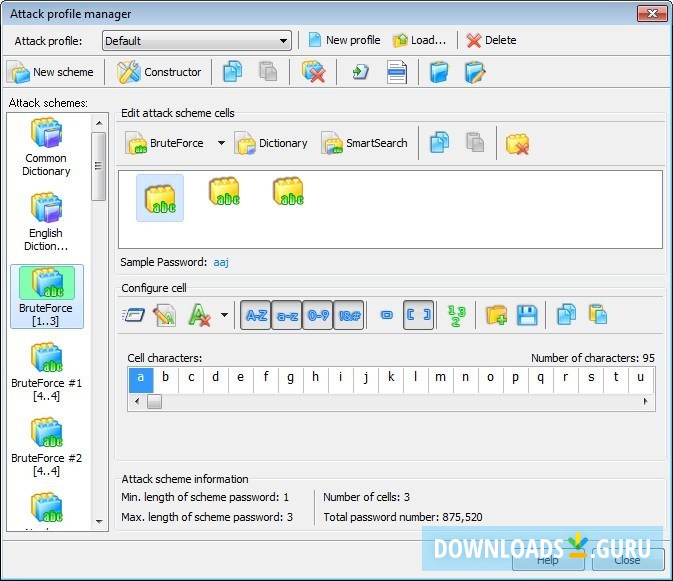Viewport: 673px width, 581px height.
Task: Copy the selected cell in the cells toolbar
Action: 440,143
